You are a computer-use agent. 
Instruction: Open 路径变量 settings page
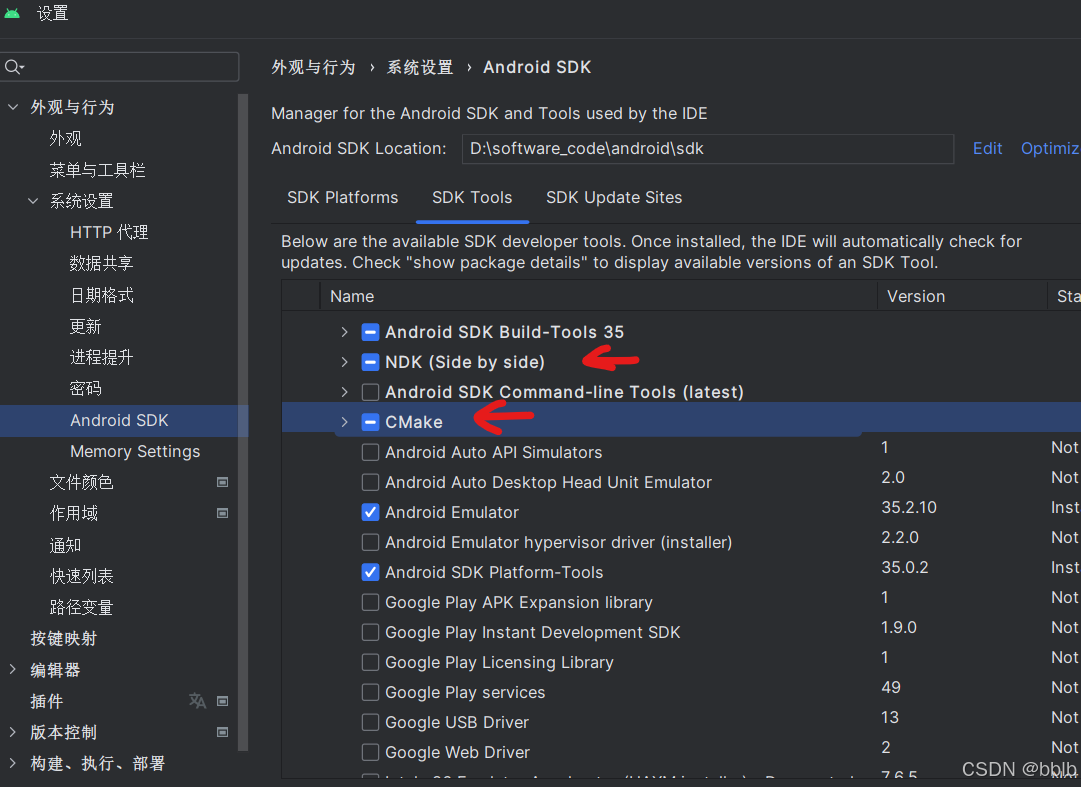pyautogui.click(x=81, y=607)
